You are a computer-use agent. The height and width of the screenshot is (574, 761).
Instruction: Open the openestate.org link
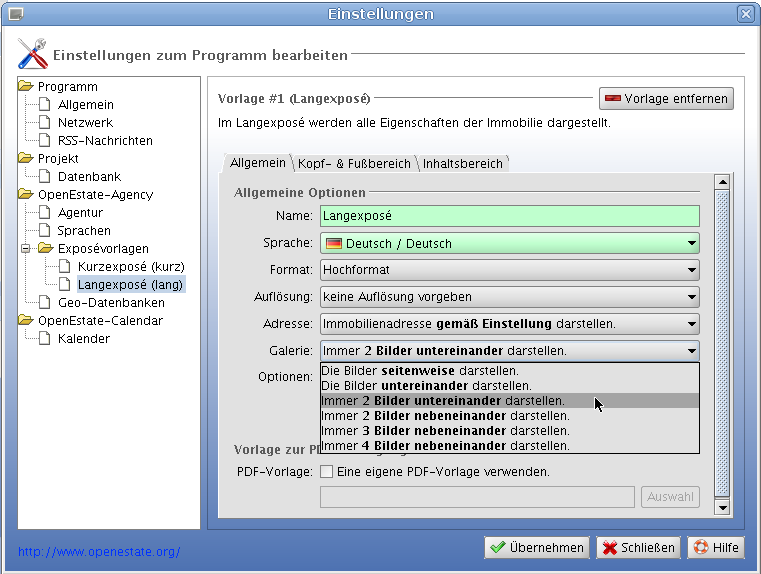(99, 552)
